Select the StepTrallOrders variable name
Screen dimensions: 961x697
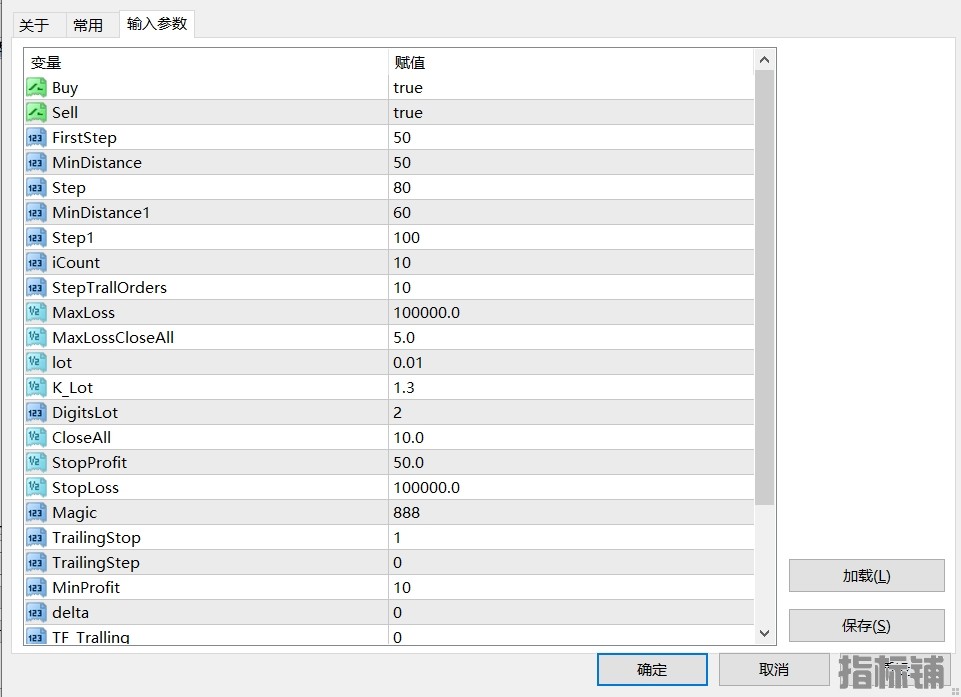pyautogui.click(x=109, y=288)
